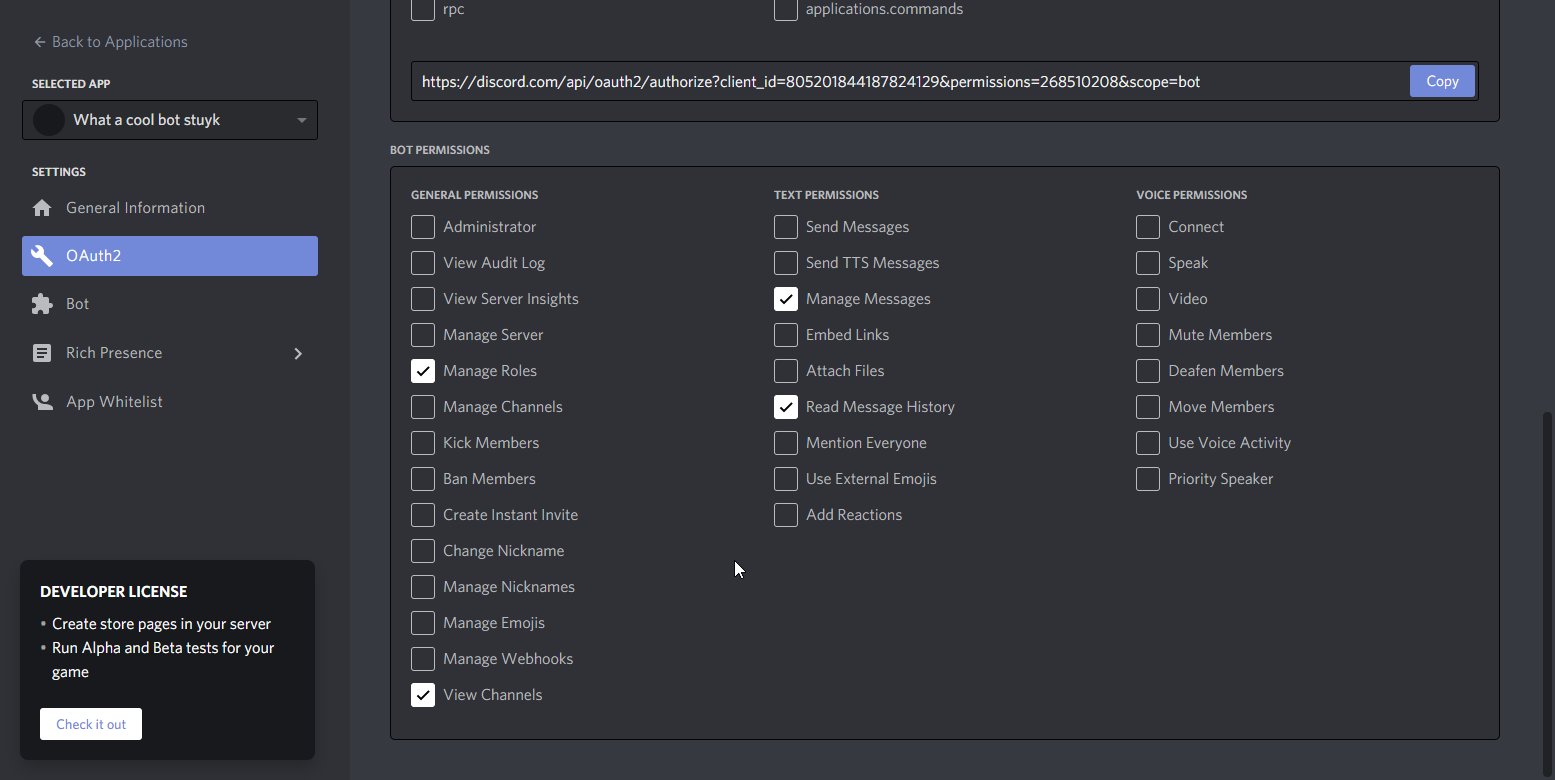The width and height of the screenshot is (1555, 780).
Task: Enable the Connect voice permission
Action: (1148, 227)
